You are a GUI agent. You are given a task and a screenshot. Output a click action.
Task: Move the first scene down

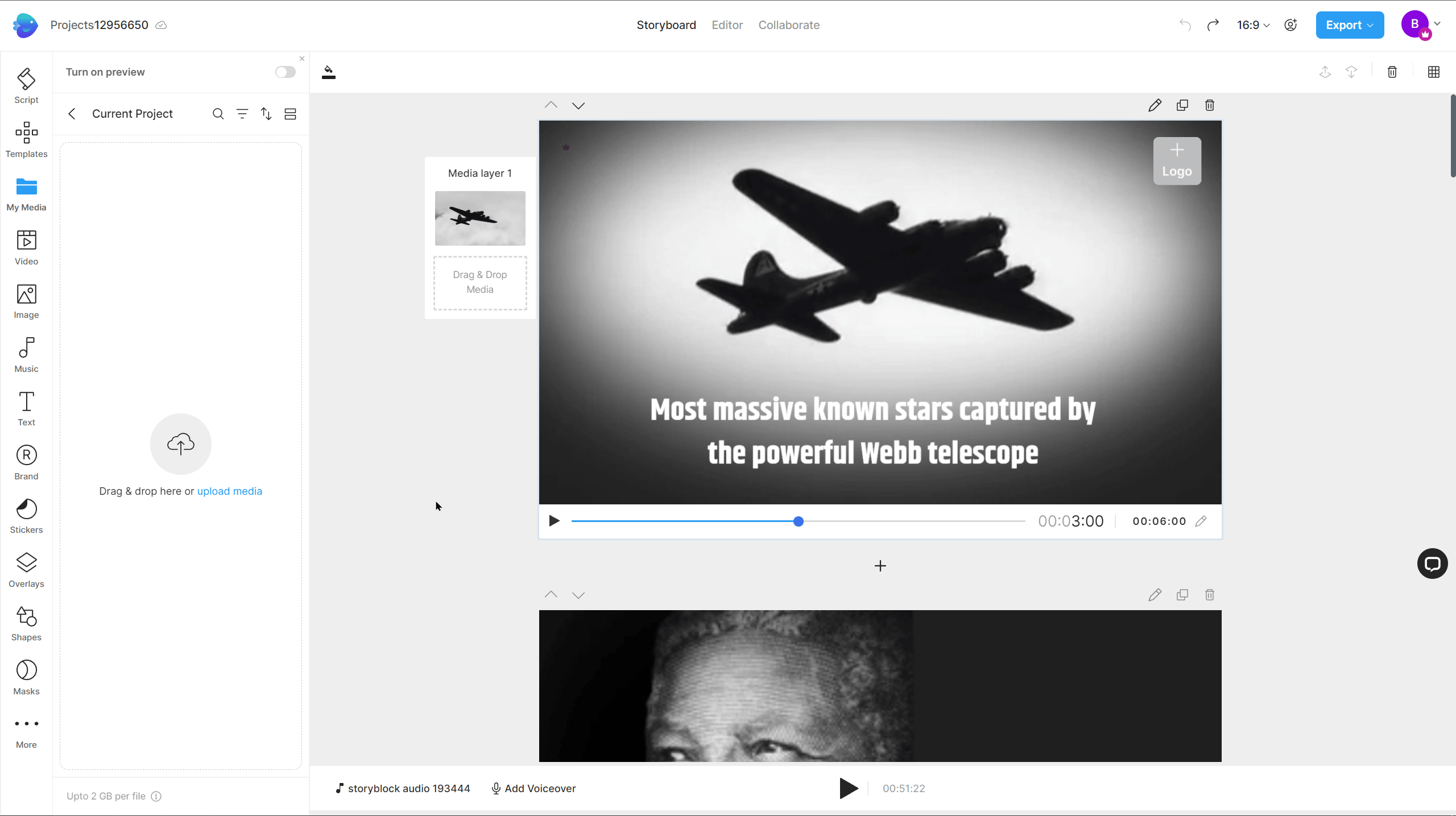click(578, 105)
